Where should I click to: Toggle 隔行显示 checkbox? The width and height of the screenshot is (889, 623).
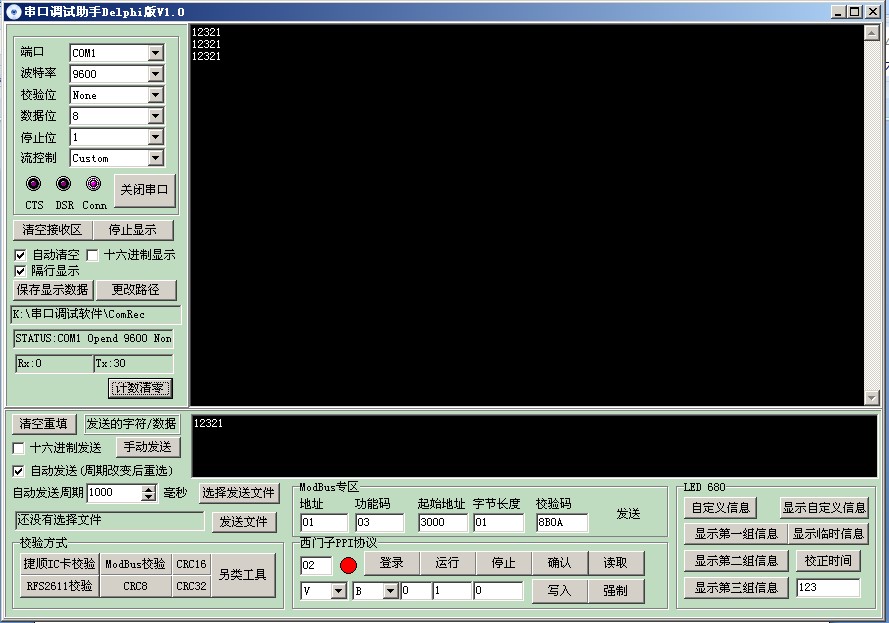(x=20, y=271)
